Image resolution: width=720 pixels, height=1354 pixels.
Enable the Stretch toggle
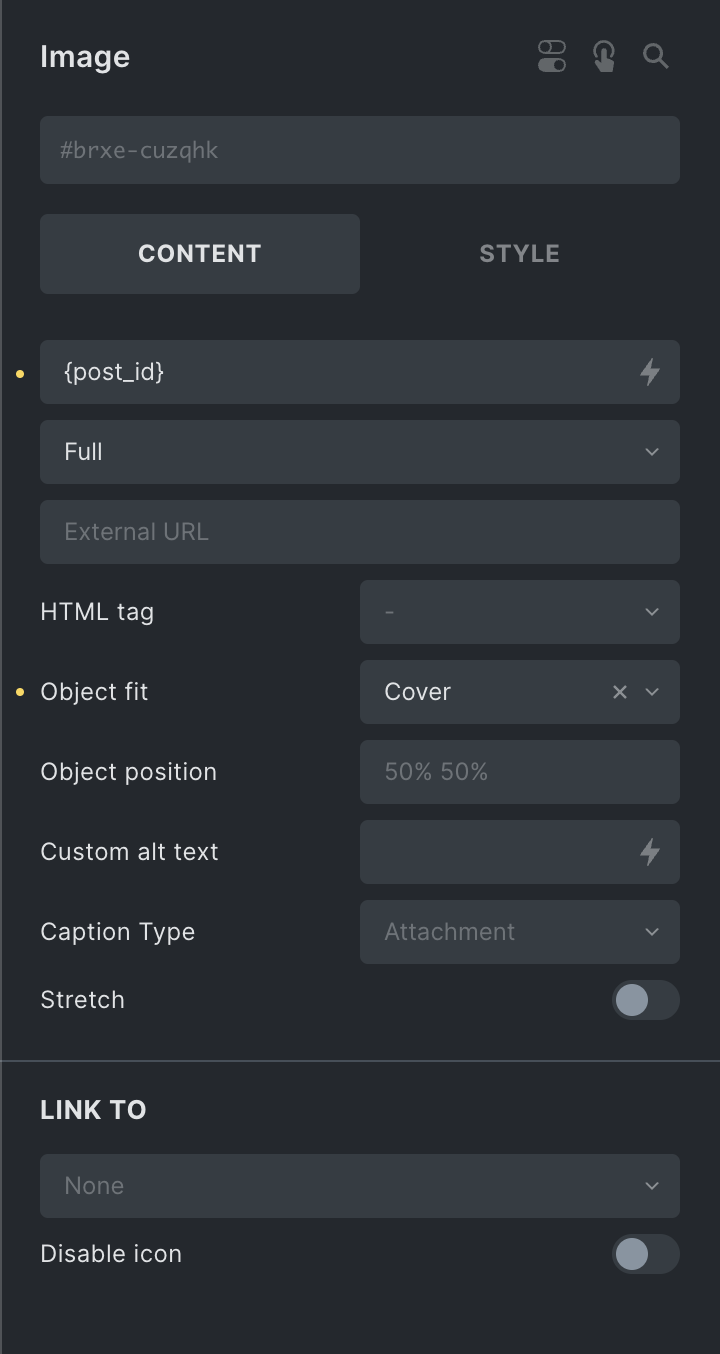[x=646, y=1000]
